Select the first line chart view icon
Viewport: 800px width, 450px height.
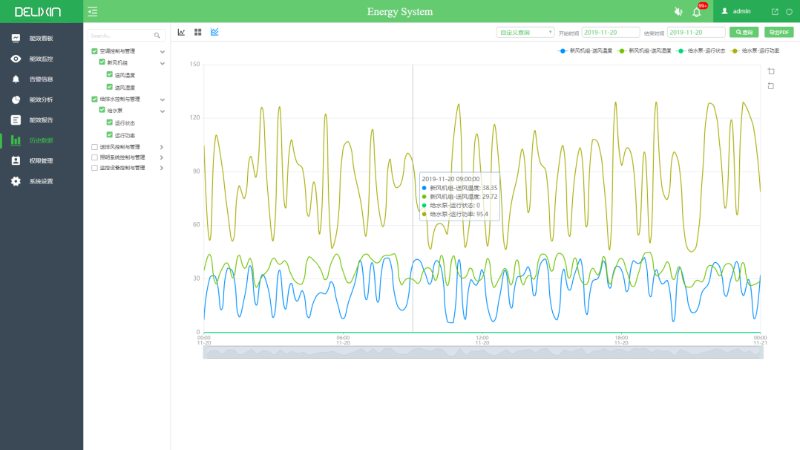[x=182, y=32]
